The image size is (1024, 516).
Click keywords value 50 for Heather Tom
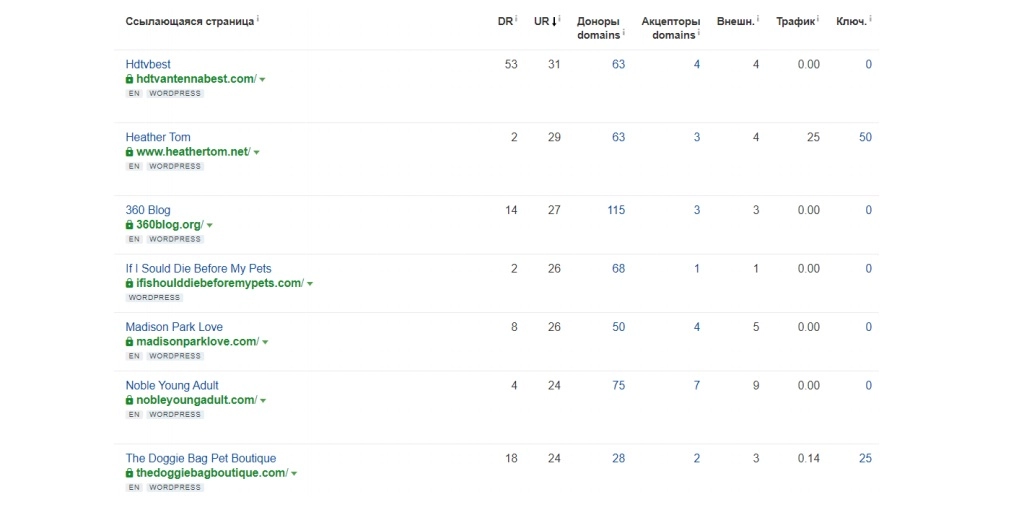(x=865, y=137)
